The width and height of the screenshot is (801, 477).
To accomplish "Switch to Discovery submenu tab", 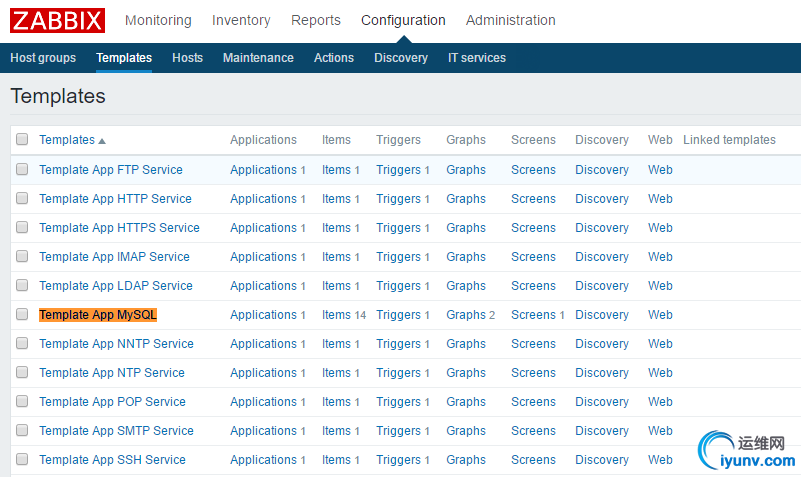I will click(x=401, y=58).
